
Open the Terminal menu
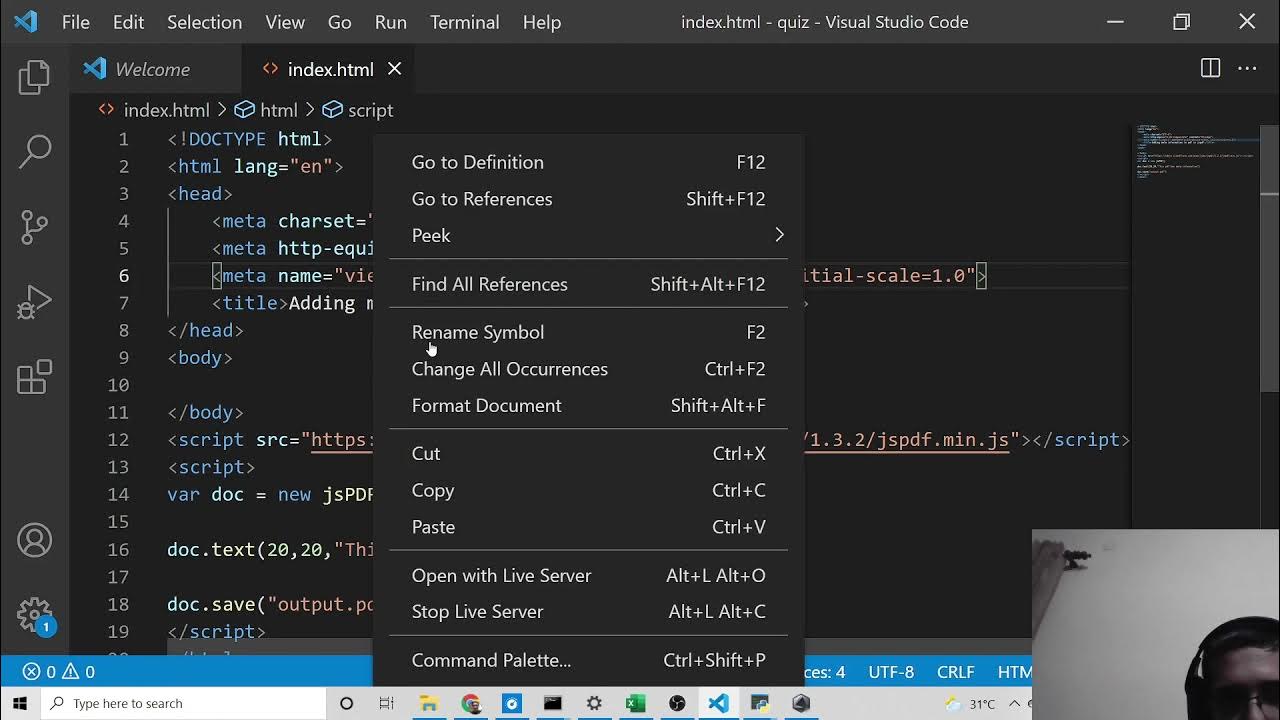(x=464, y=22)
